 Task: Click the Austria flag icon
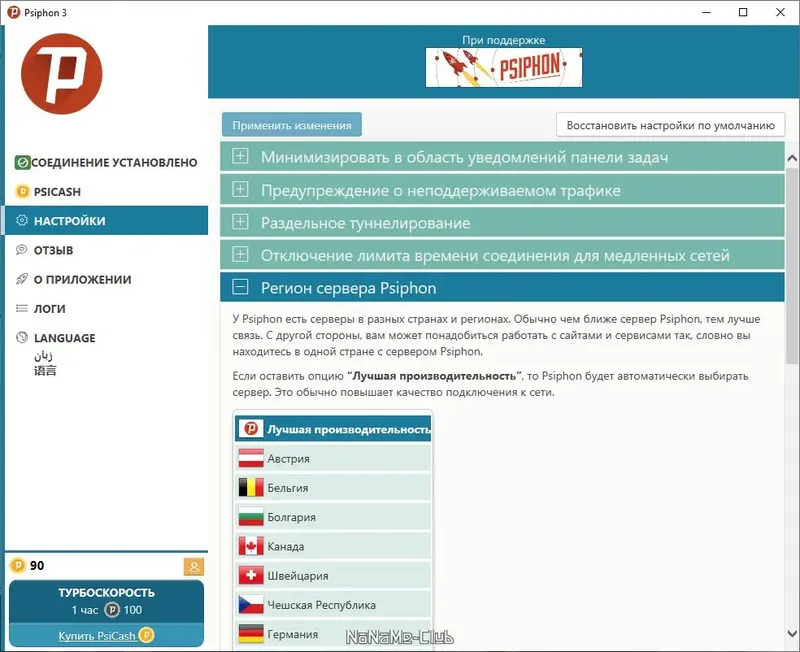(x=251, y=459)
